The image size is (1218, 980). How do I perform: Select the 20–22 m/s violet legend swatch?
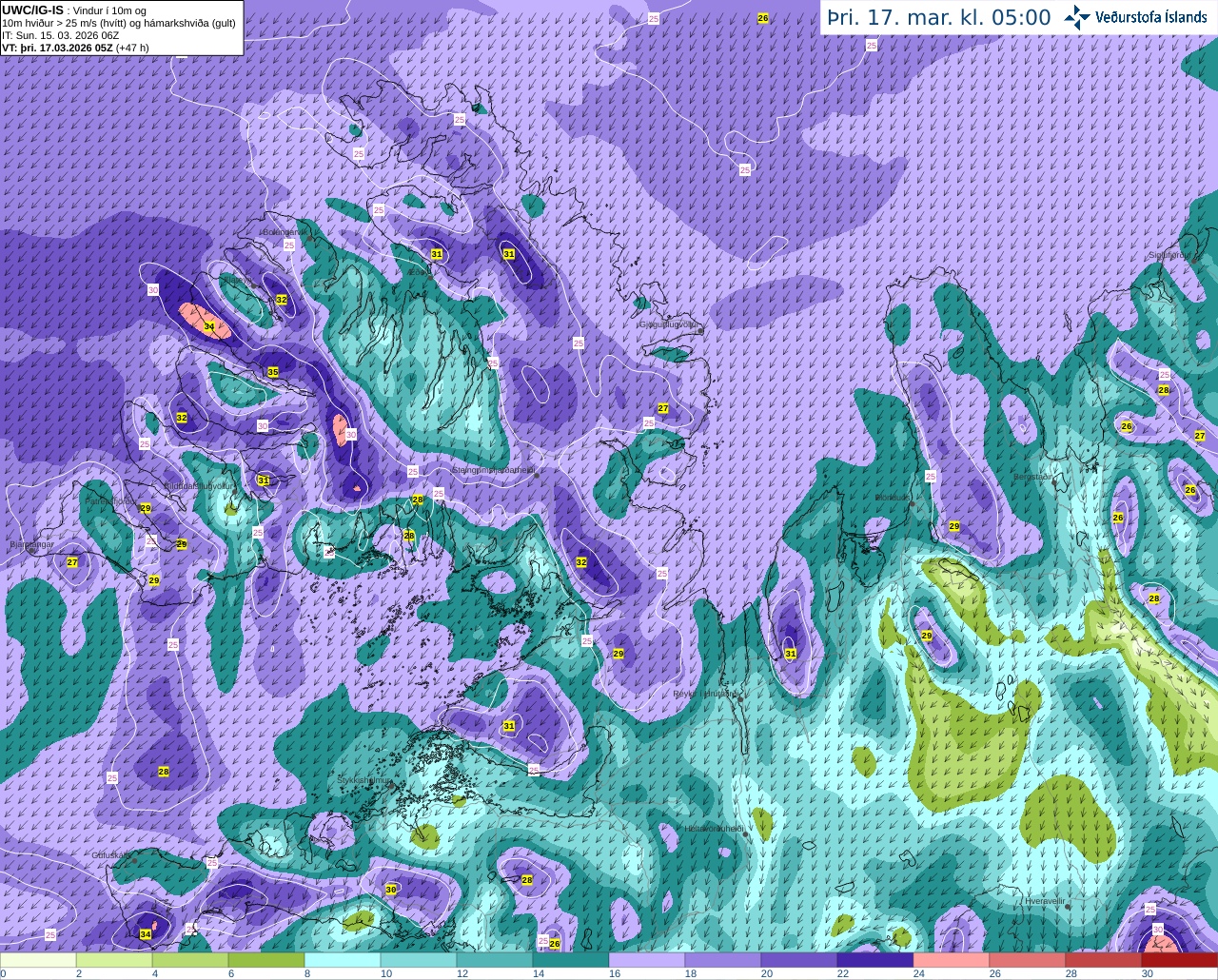799,960
